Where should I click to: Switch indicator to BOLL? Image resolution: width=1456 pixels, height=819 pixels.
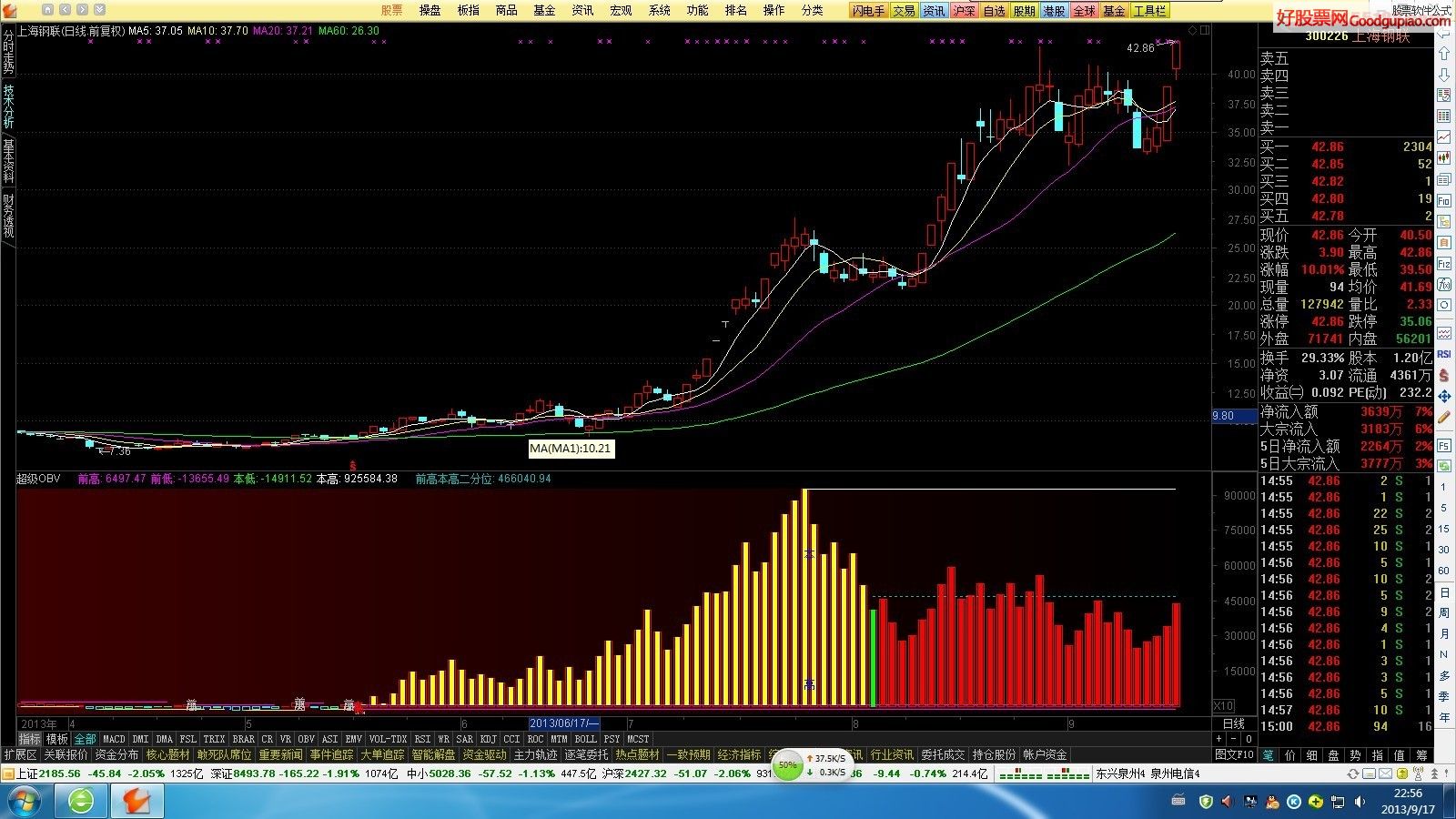tap(585, 739)
